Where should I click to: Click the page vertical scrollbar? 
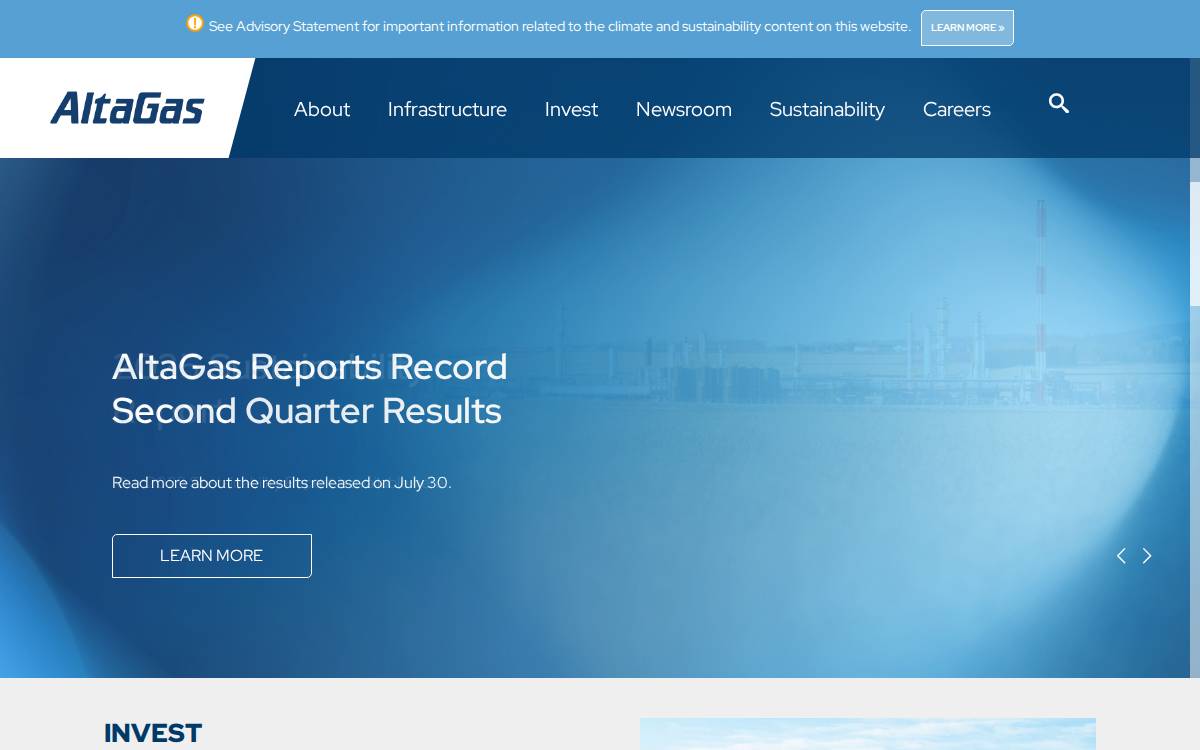pos(1195,244)
